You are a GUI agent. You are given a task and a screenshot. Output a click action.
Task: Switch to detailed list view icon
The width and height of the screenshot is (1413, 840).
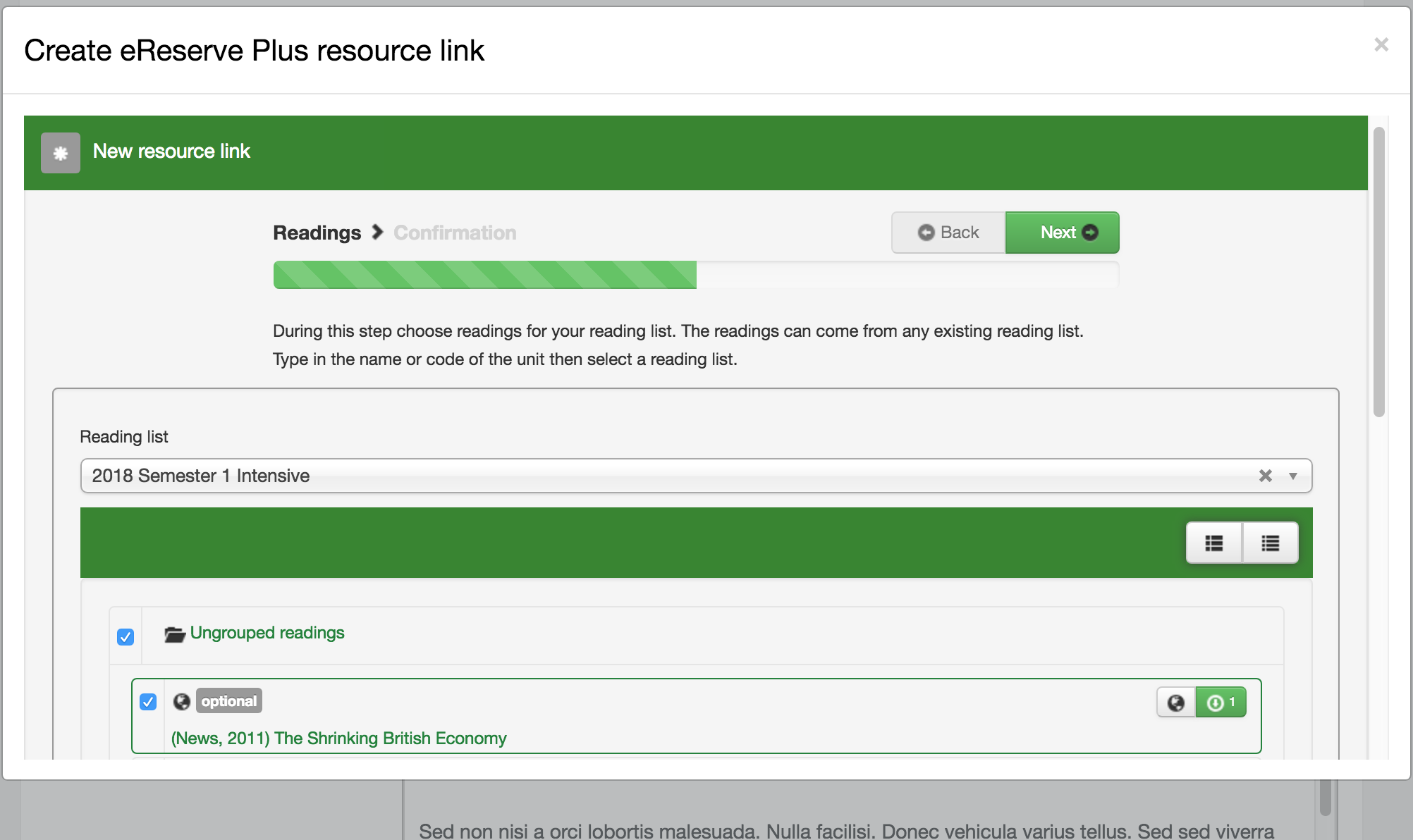point(1213,543)
